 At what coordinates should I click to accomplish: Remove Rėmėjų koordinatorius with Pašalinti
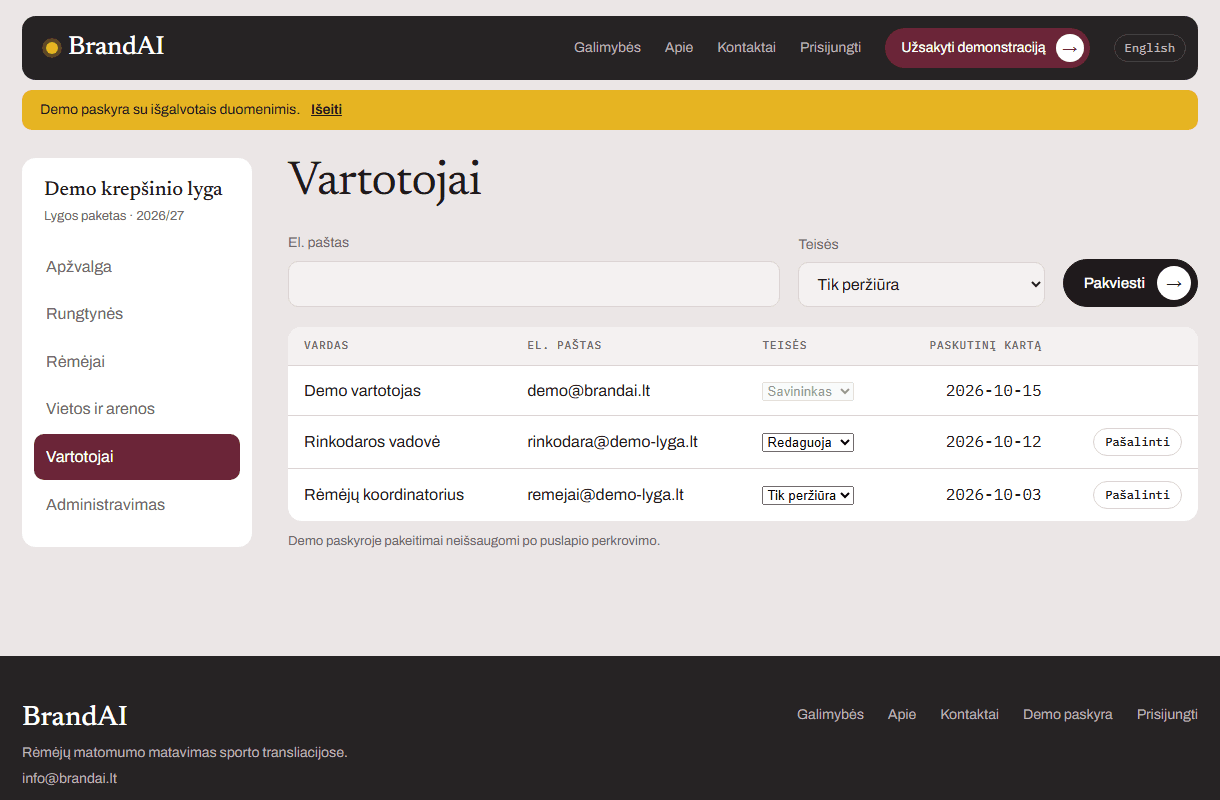pos(1137,495)
